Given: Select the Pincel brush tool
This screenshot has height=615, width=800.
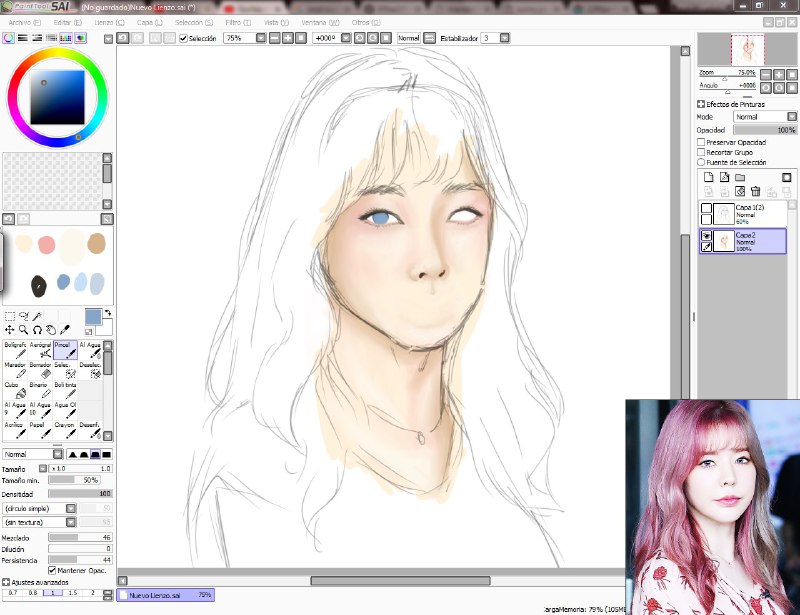Looking at the screenshot, I should tap(65, 350).
